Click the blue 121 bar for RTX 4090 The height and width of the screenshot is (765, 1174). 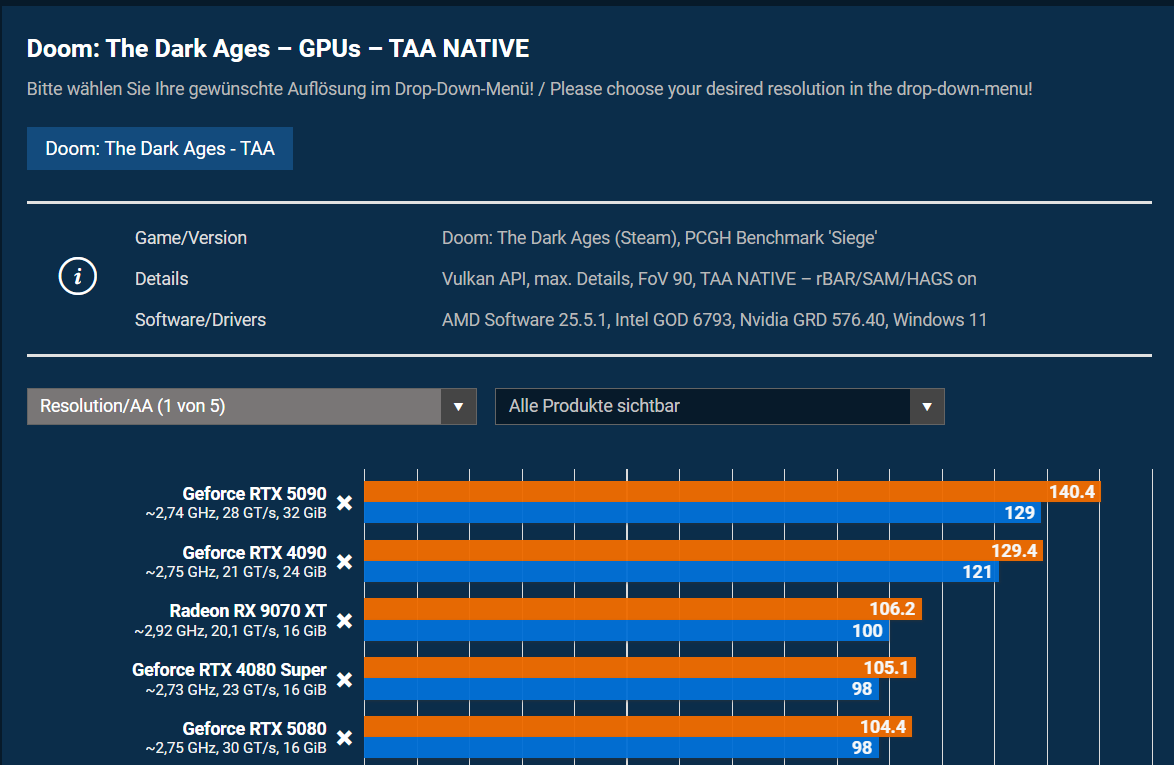click(x=681, y=572)
